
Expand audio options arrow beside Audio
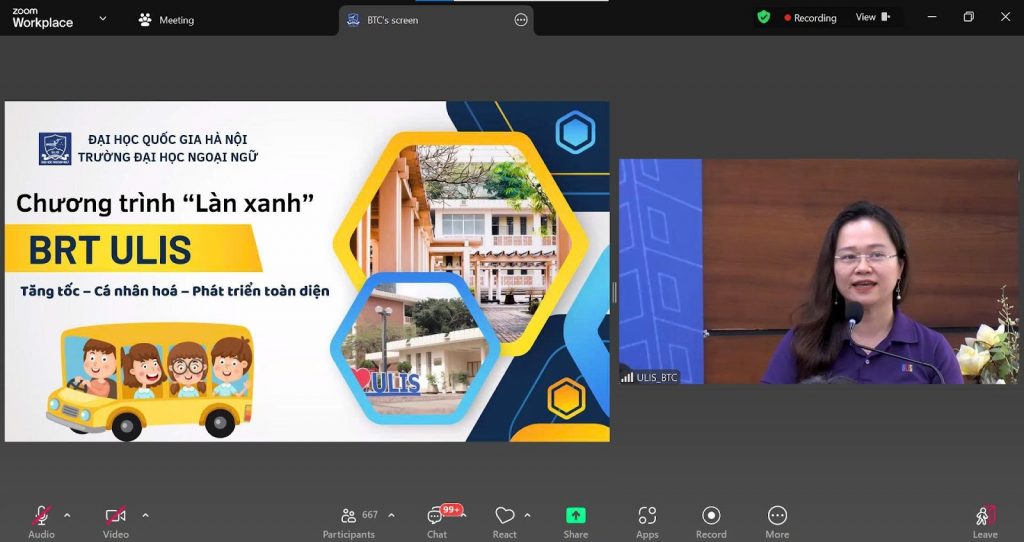pyautogui.click(x=67, y=515)
